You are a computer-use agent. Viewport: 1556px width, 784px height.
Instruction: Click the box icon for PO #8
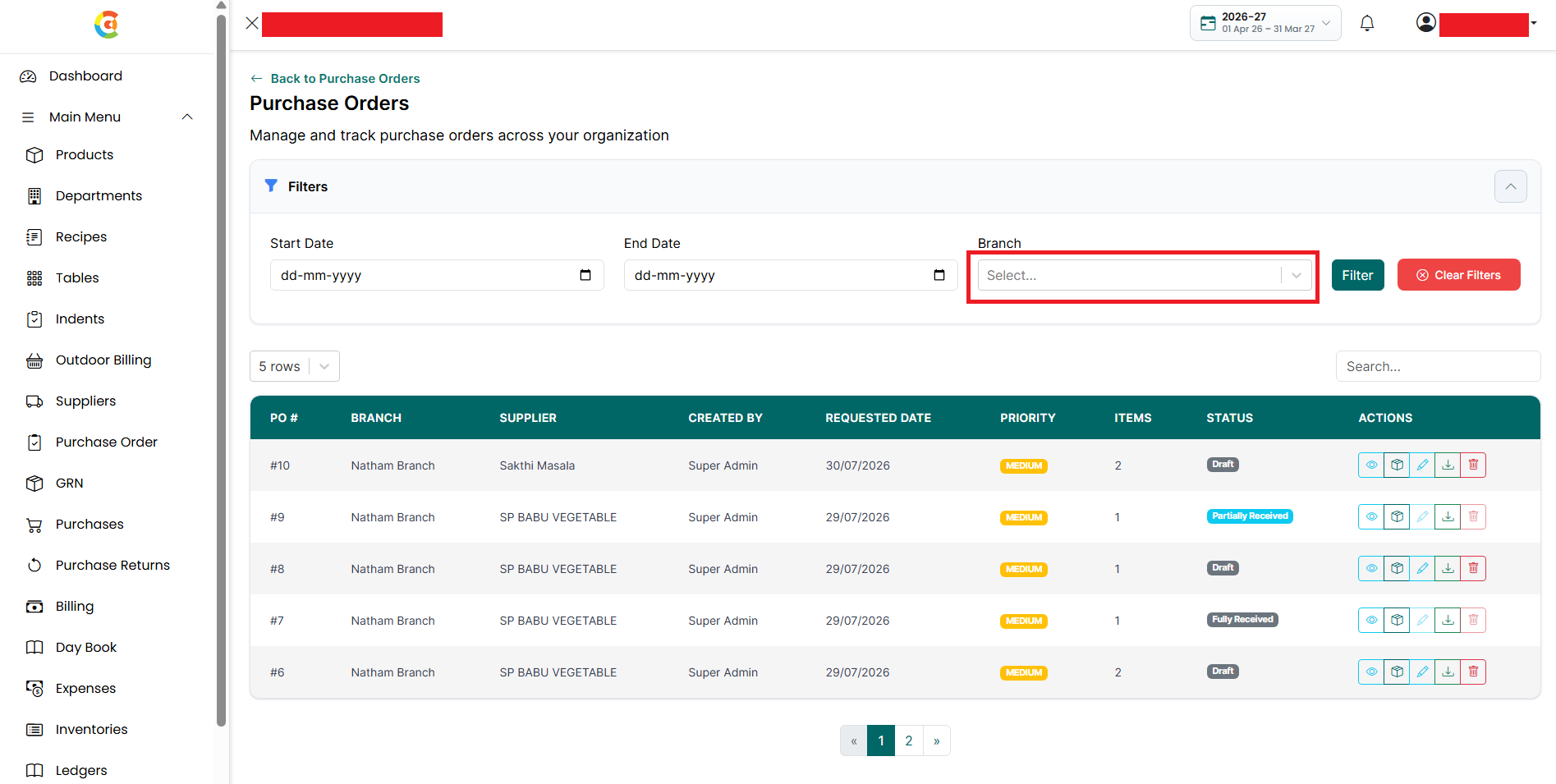pyautogui.click(x=1397, y=569)
